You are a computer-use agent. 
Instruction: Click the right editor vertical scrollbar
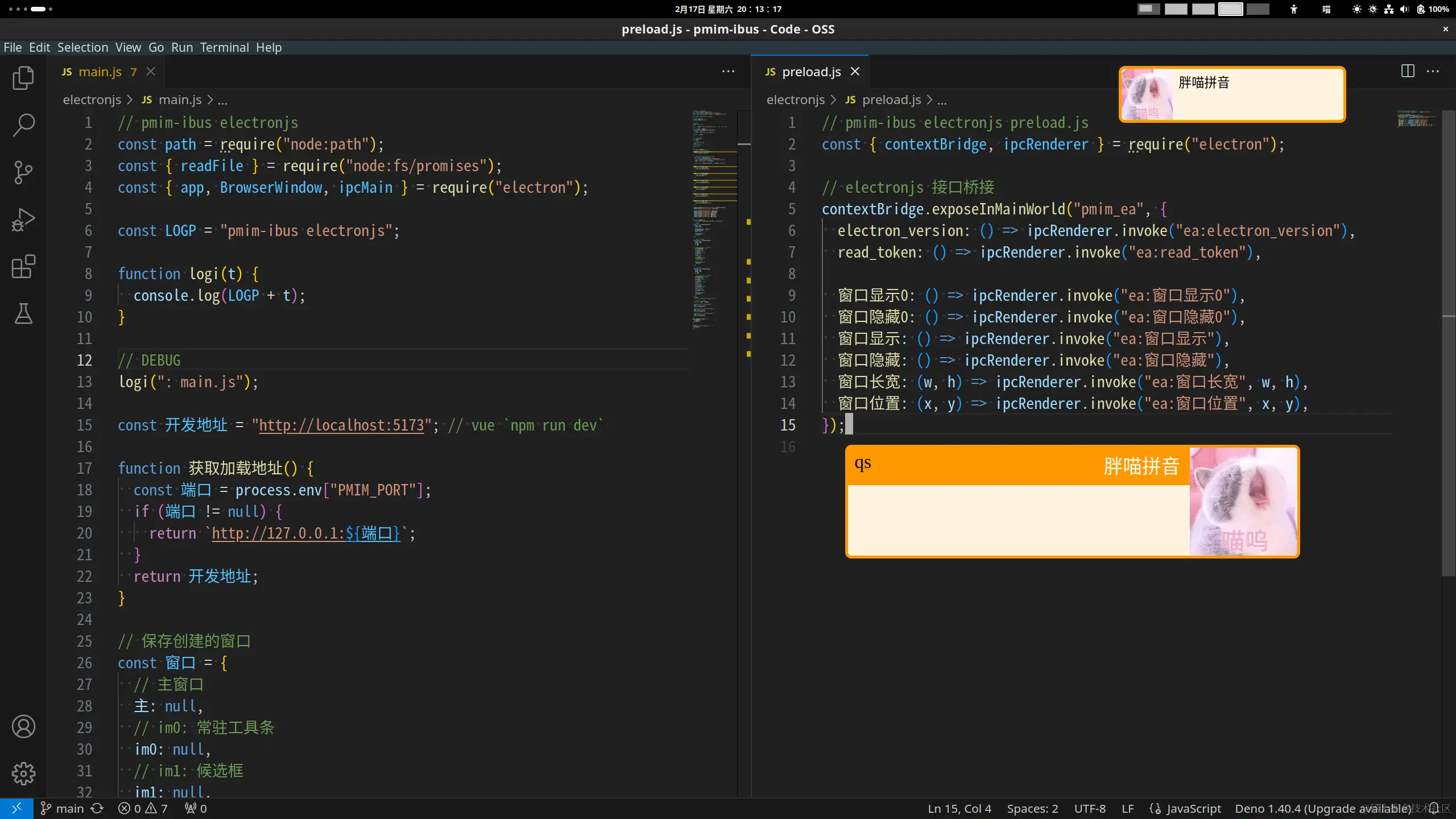1448,341
